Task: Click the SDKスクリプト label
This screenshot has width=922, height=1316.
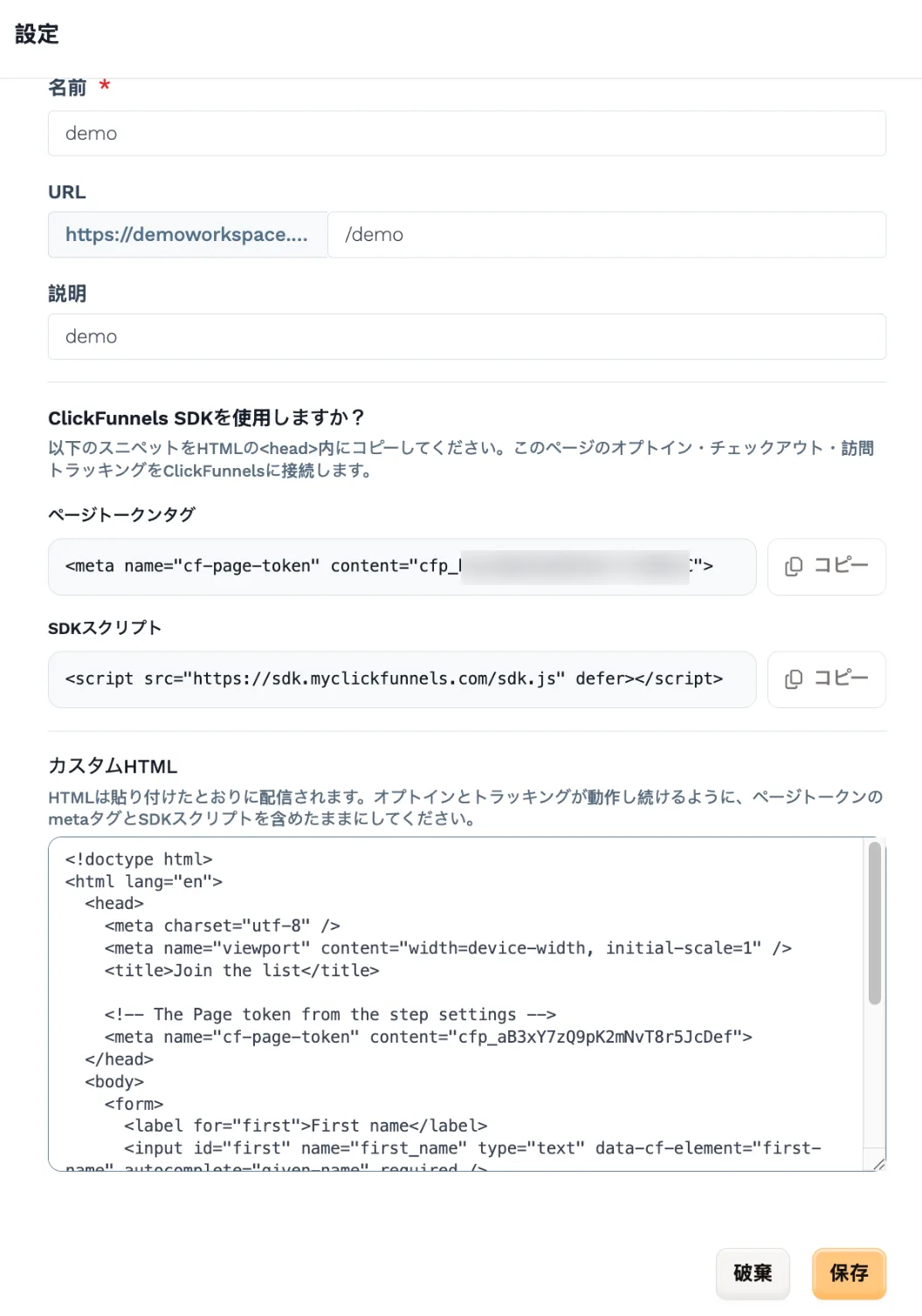Action: pyautogui.click(x=105, y=628)
